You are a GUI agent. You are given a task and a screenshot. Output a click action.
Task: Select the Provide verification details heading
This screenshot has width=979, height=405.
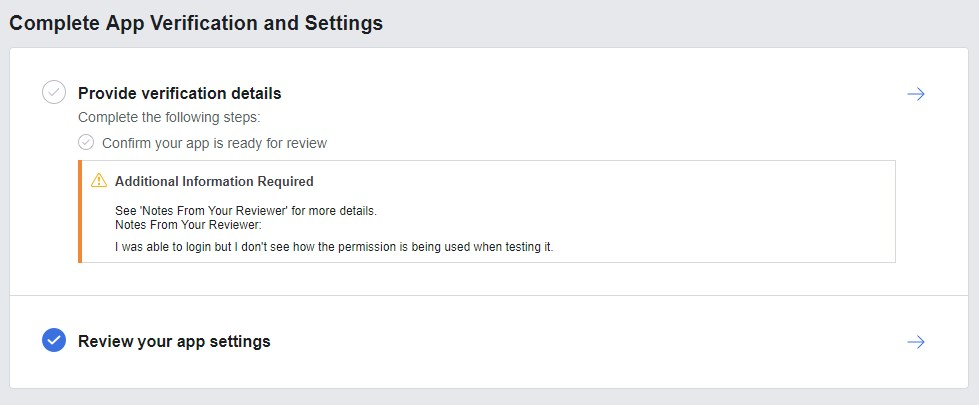180,93
